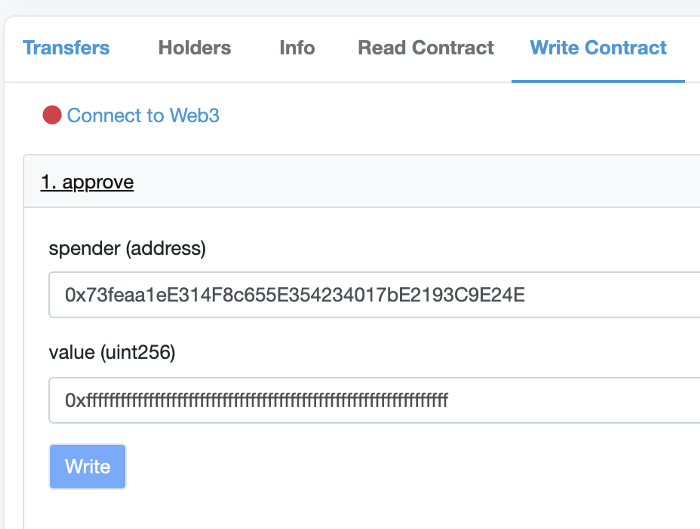Click the red Web3 connection status dot
This screenshot has height=529, width=700.
pos(52,115)
